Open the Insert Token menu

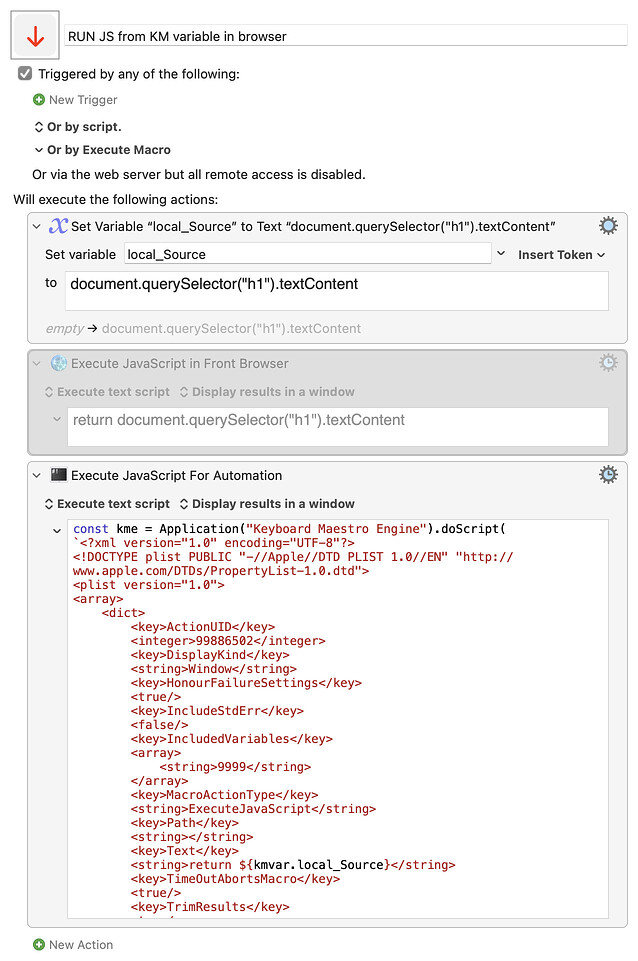pos(561,255)
